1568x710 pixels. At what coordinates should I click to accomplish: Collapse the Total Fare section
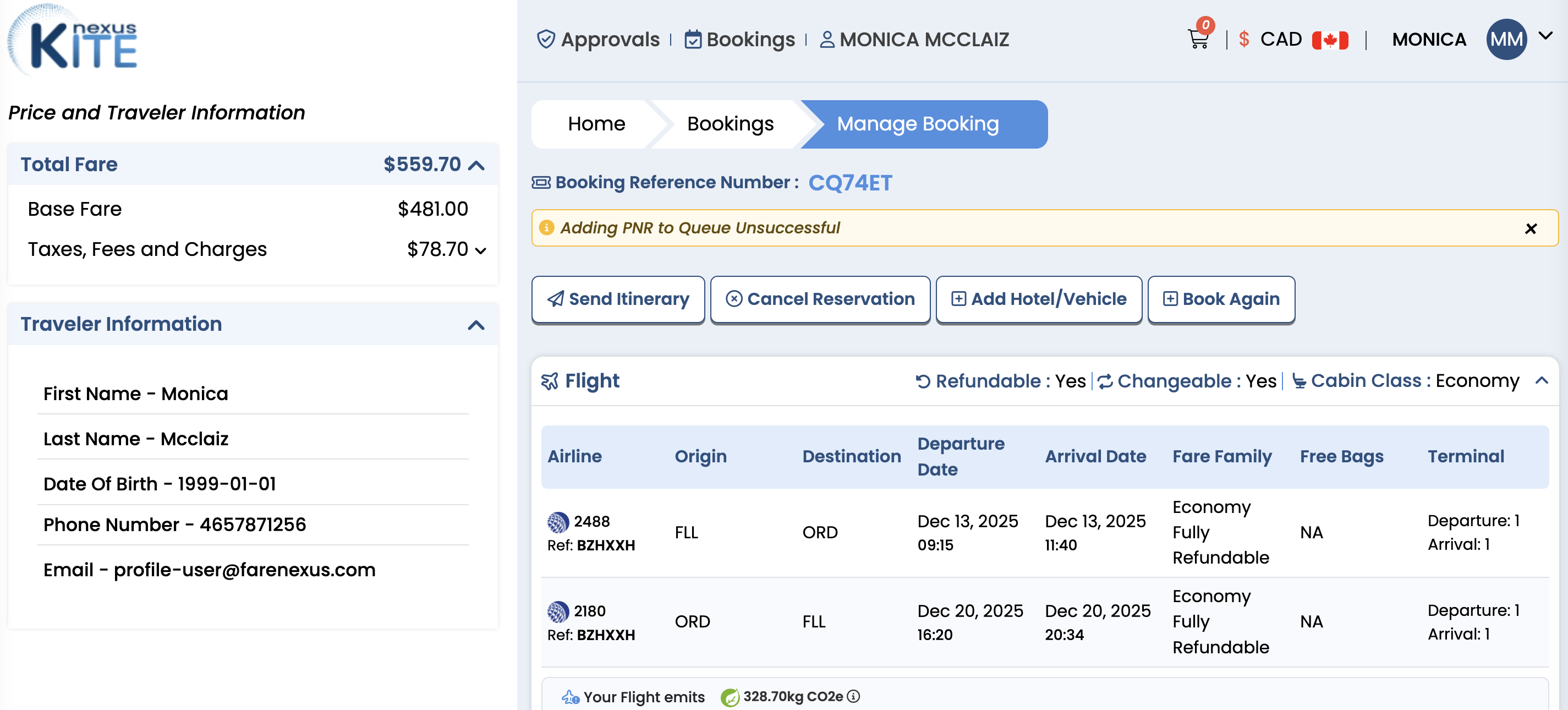coord(476,165)
